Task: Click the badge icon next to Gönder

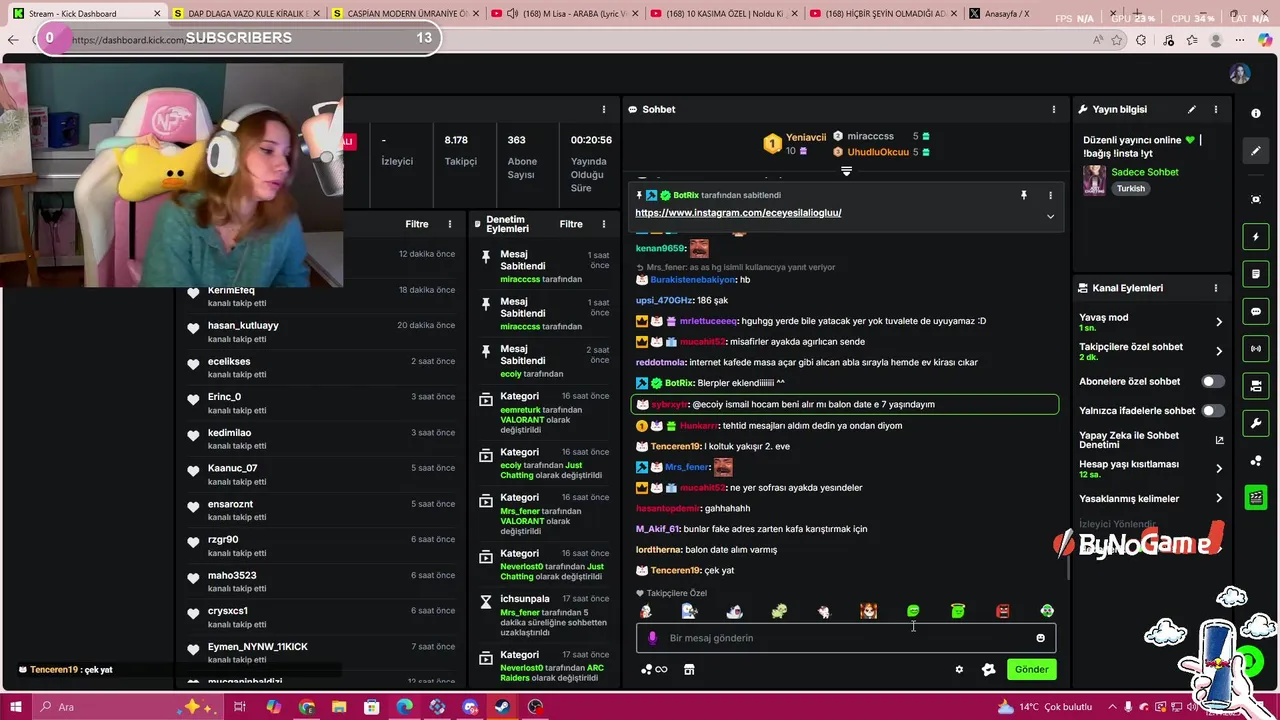Action: (989, 670)
